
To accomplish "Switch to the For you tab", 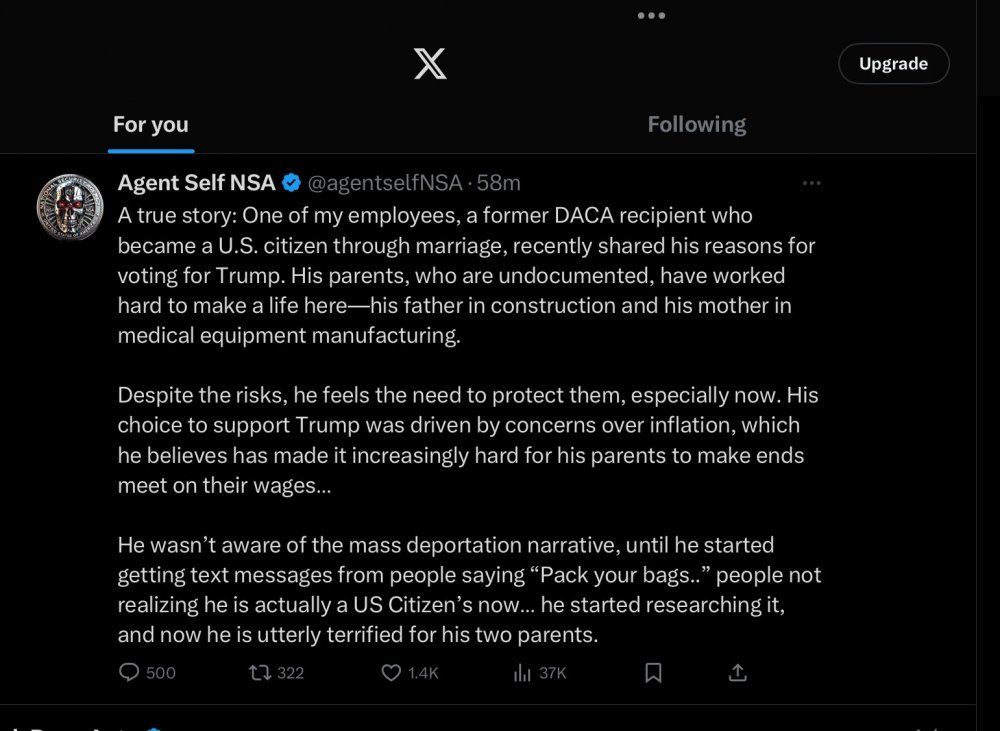I will pyautogui.click(x=150, y=125).
